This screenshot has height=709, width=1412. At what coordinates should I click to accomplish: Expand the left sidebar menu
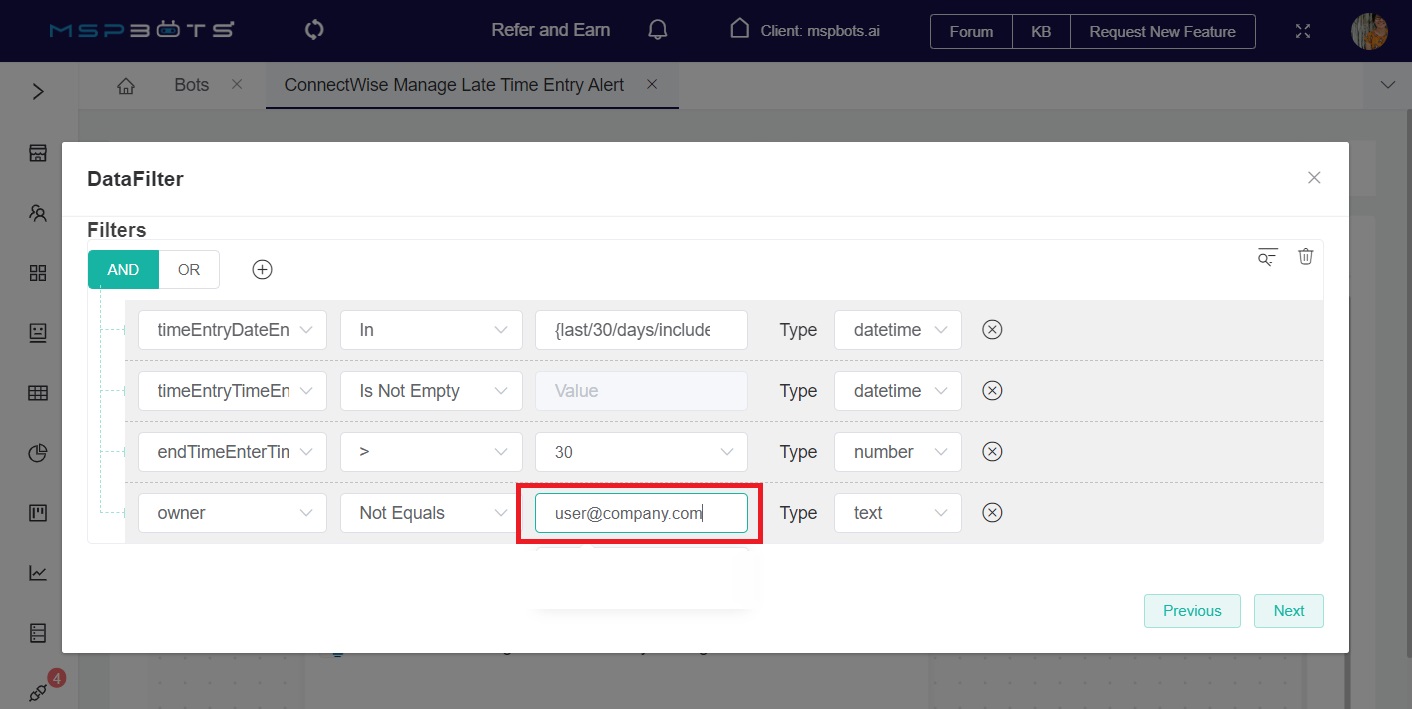(x=38, y=92)
